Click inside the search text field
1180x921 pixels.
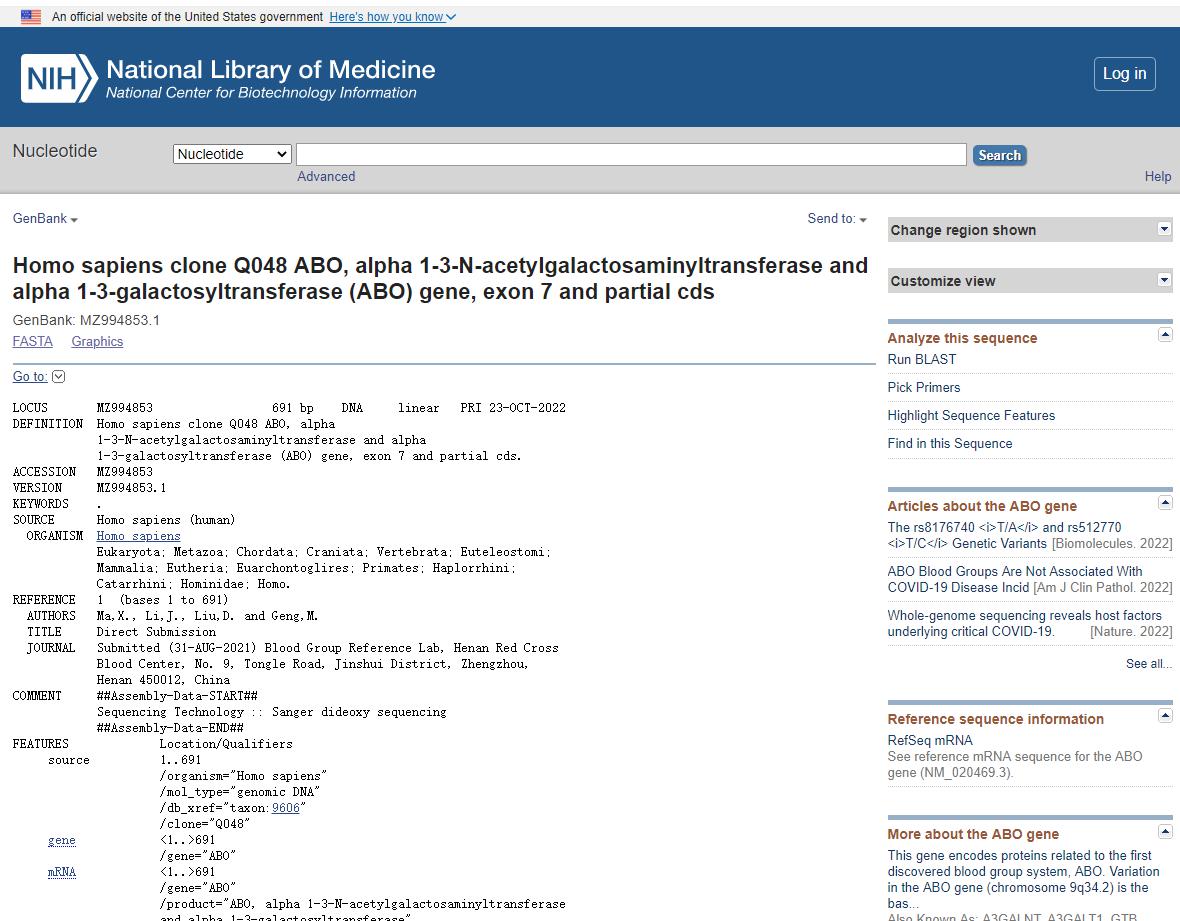(x=630, y=154)
